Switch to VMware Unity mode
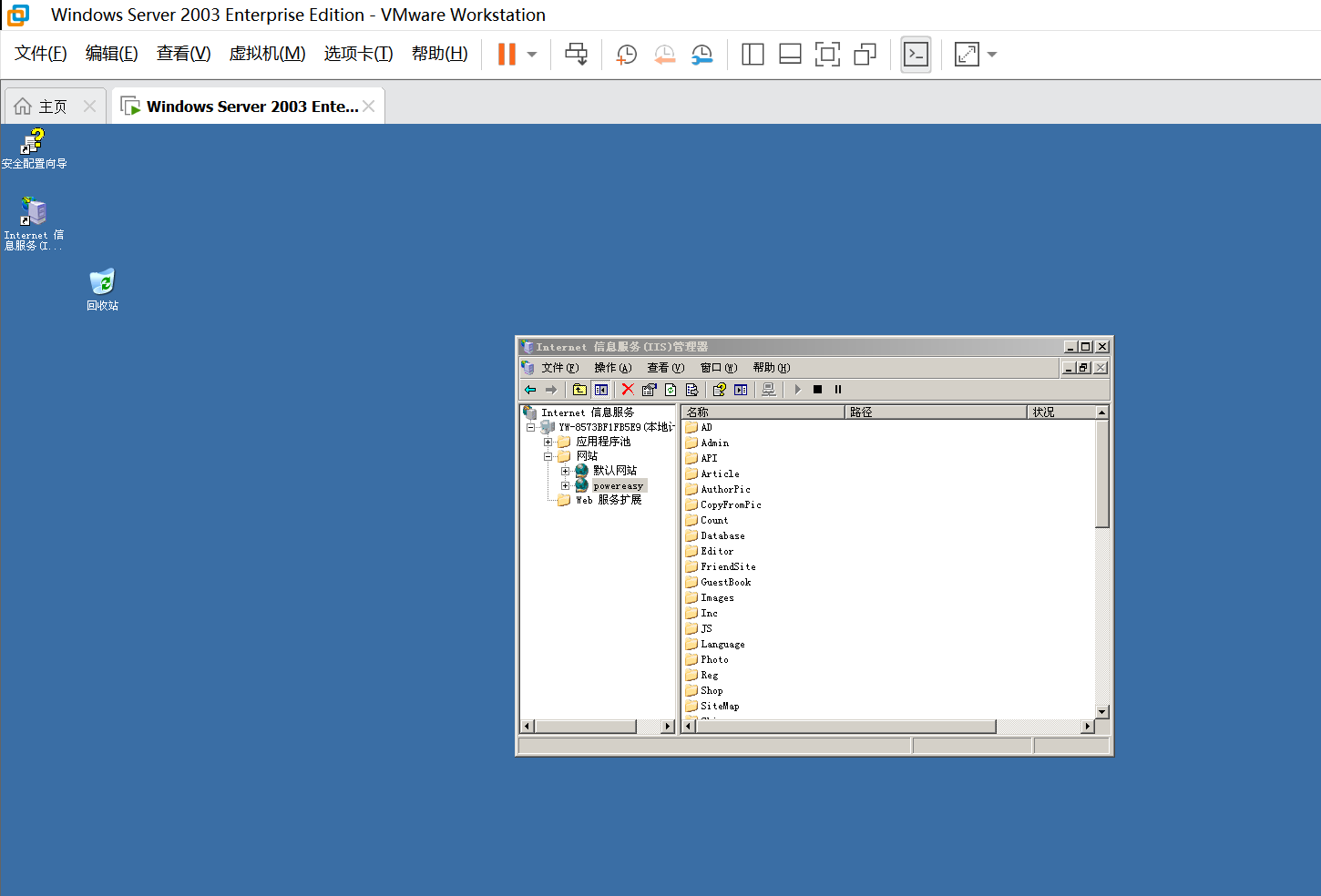 click(865, 55)
